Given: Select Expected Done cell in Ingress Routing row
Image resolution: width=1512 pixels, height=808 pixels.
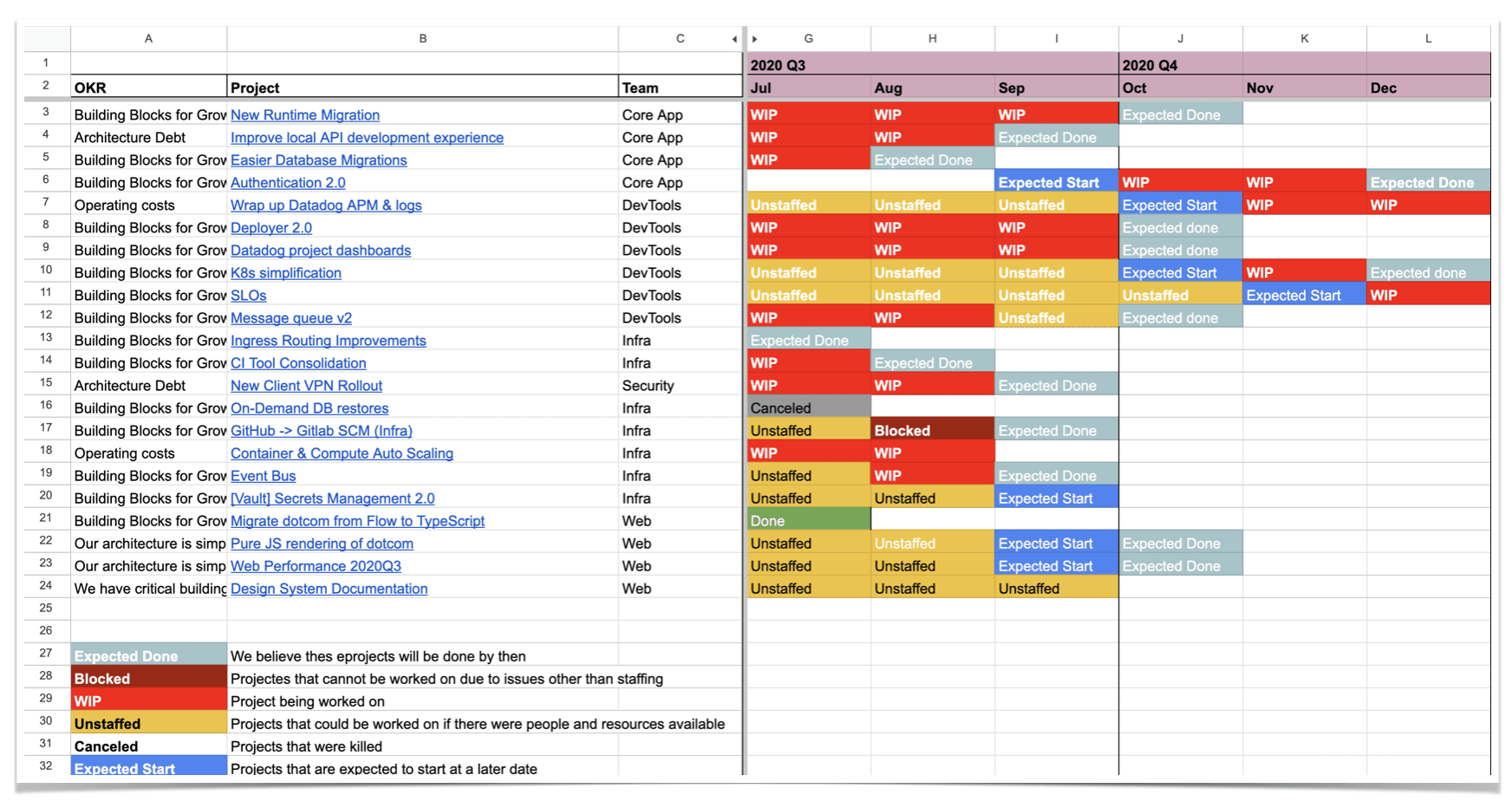Looking at the screenshot, I should pyautogui.click(x=808, y=339).
